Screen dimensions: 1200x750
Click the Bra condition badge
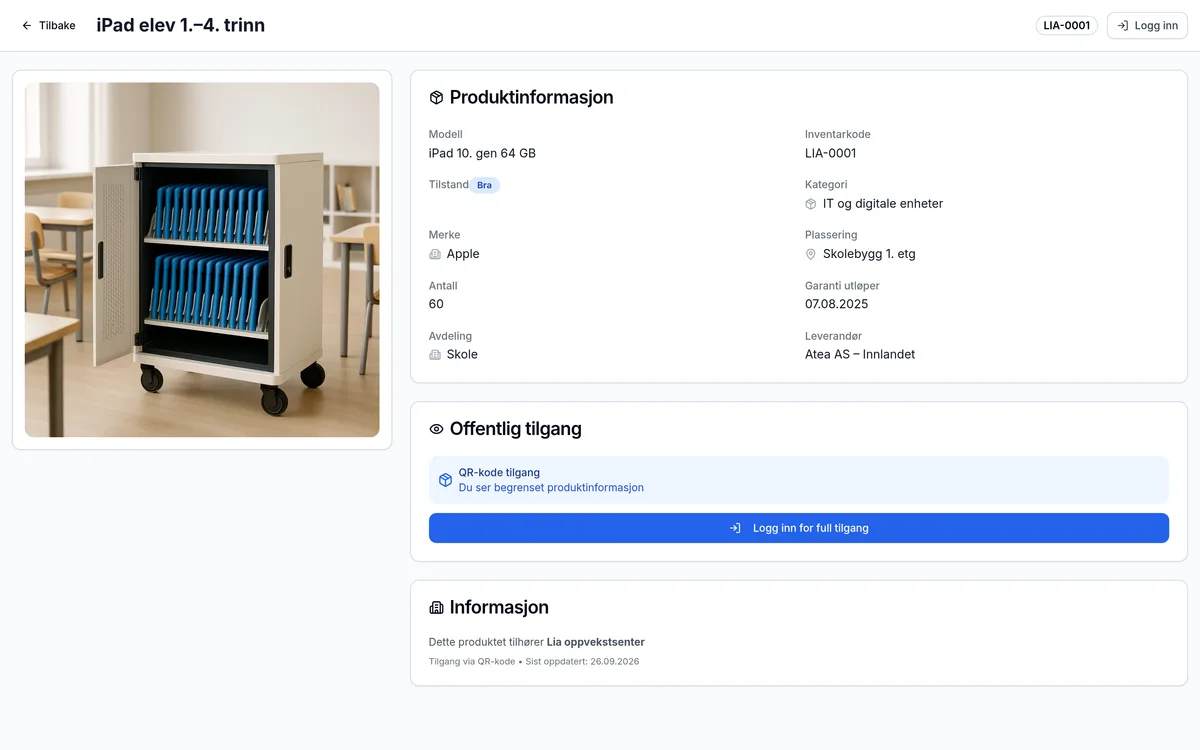pyautogui.click(x=484, y=185)
